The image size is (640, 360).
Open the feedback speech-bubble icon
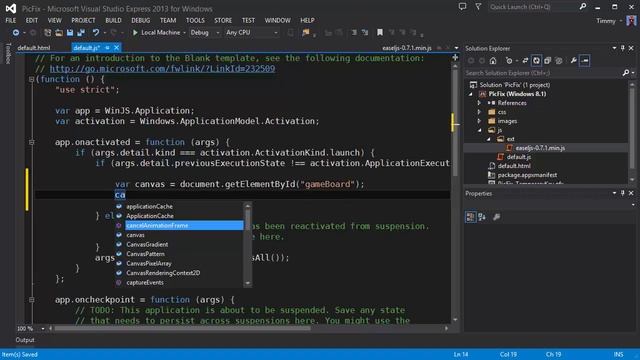coord(462,7)
